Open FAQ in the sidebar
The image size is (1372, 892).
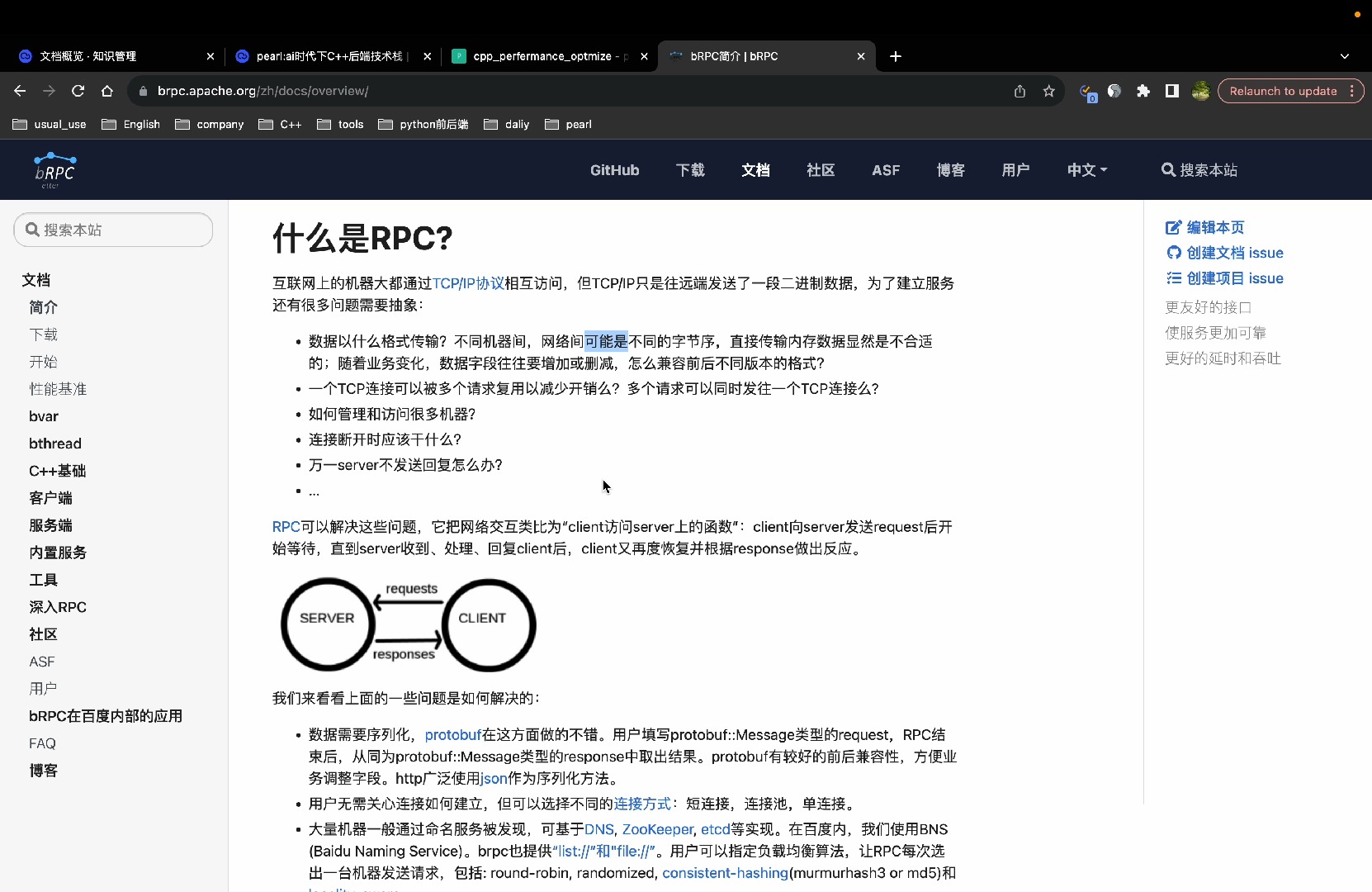(43, 743)
